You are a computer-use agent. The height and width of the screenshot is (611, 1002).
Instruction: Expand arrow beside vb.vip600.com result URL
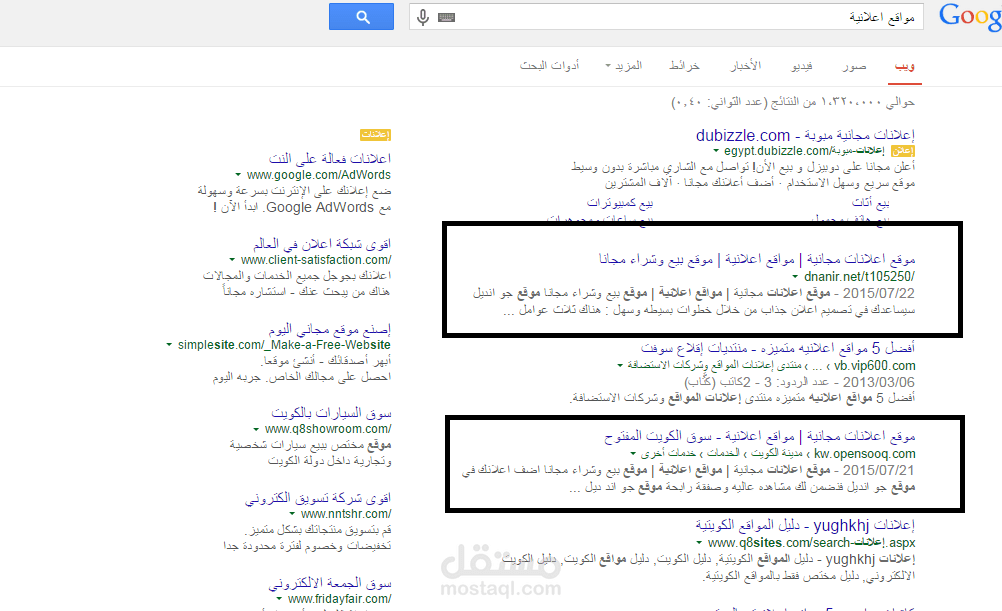pyautogui.click(x=620, y=366)
